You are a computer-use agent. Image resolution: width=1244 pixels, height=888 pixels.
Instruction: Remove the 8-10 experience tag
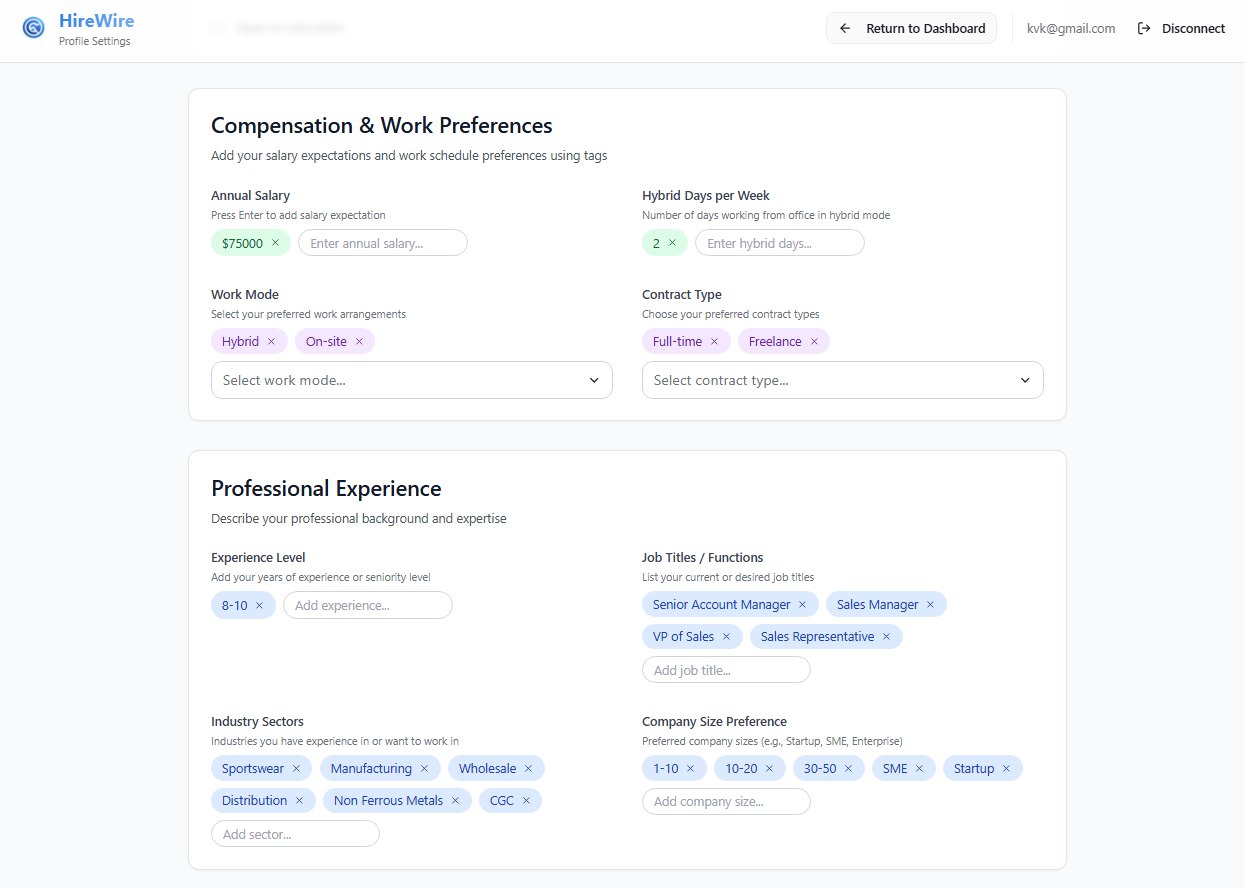260,605
